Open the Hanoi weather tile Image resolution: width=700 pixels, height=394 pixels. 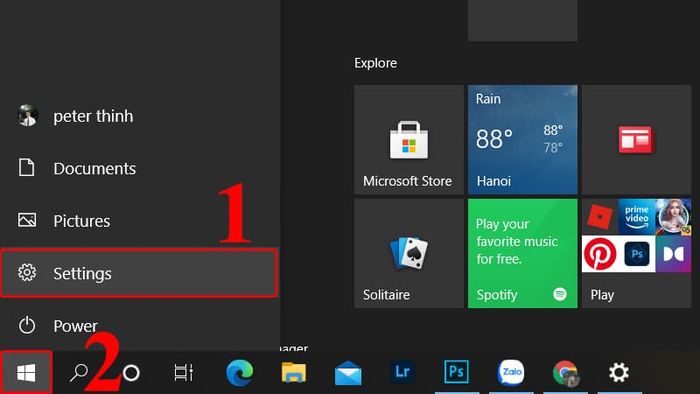(x=522, y=140)
